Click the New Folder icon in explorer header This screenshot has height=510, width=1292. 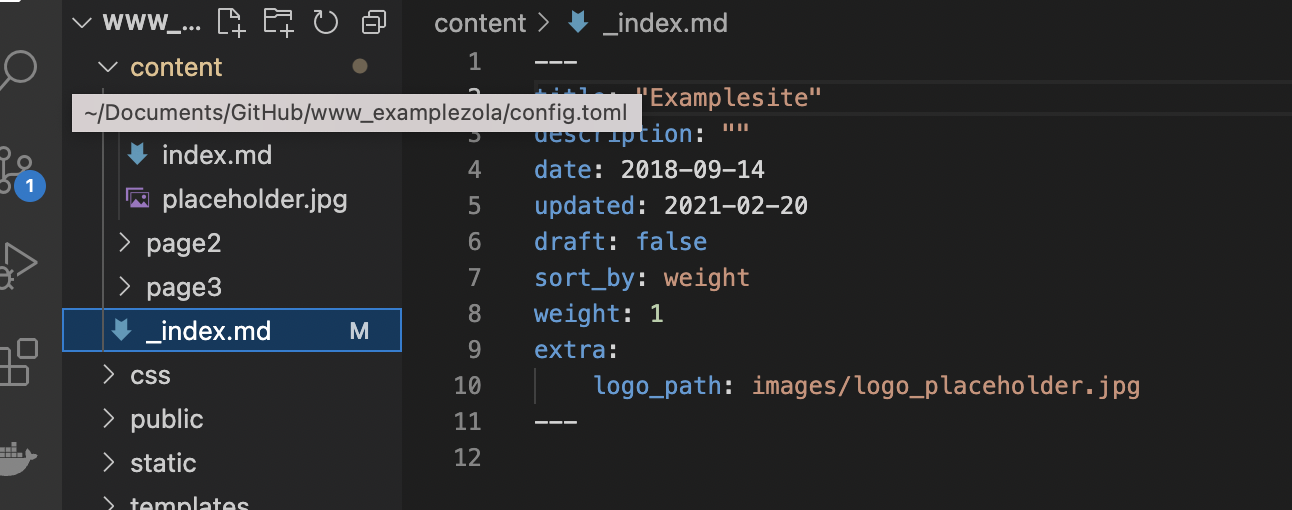[x=278, y=22]
